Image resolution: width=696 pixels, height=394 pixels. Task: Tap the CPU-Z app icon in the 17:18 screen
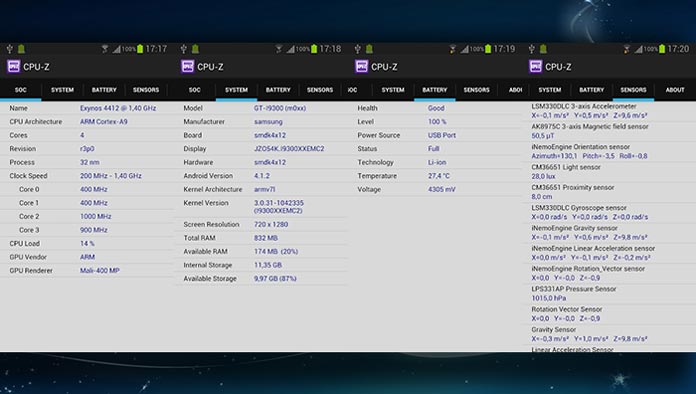[187, 67]
